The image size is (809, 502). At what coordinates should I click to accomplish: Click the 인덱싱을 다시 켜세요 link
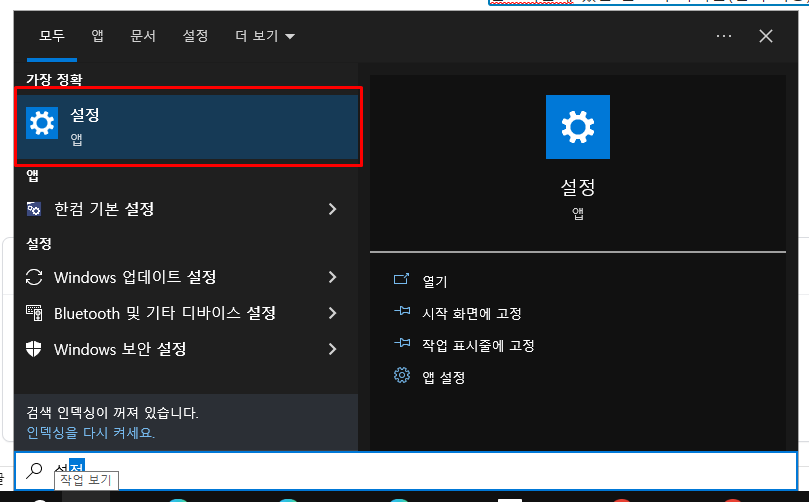[x=91, y=432]
